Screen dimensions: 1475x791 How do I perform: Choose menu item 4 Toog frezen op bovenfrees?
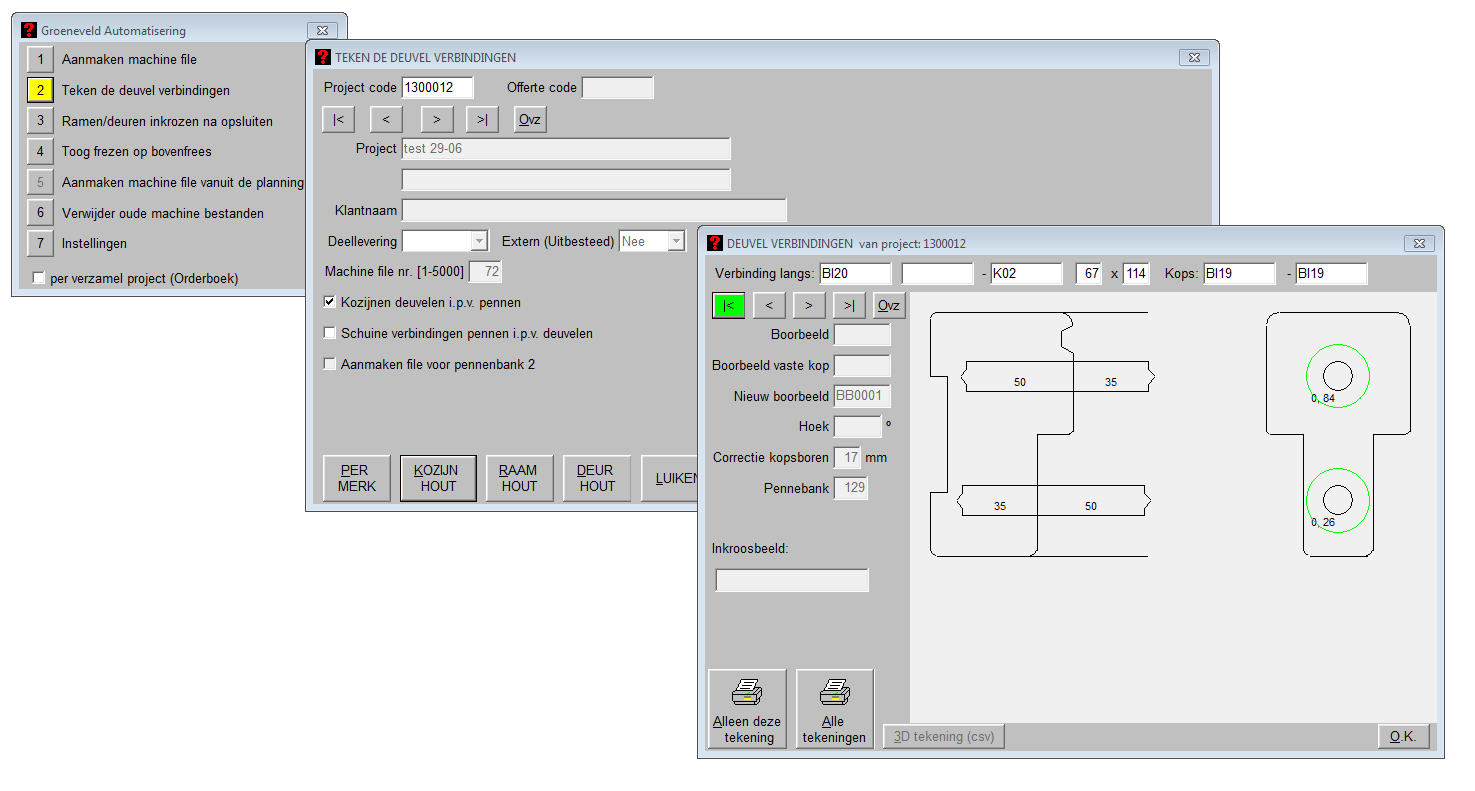pyautogui.click(x=40, y=151)
